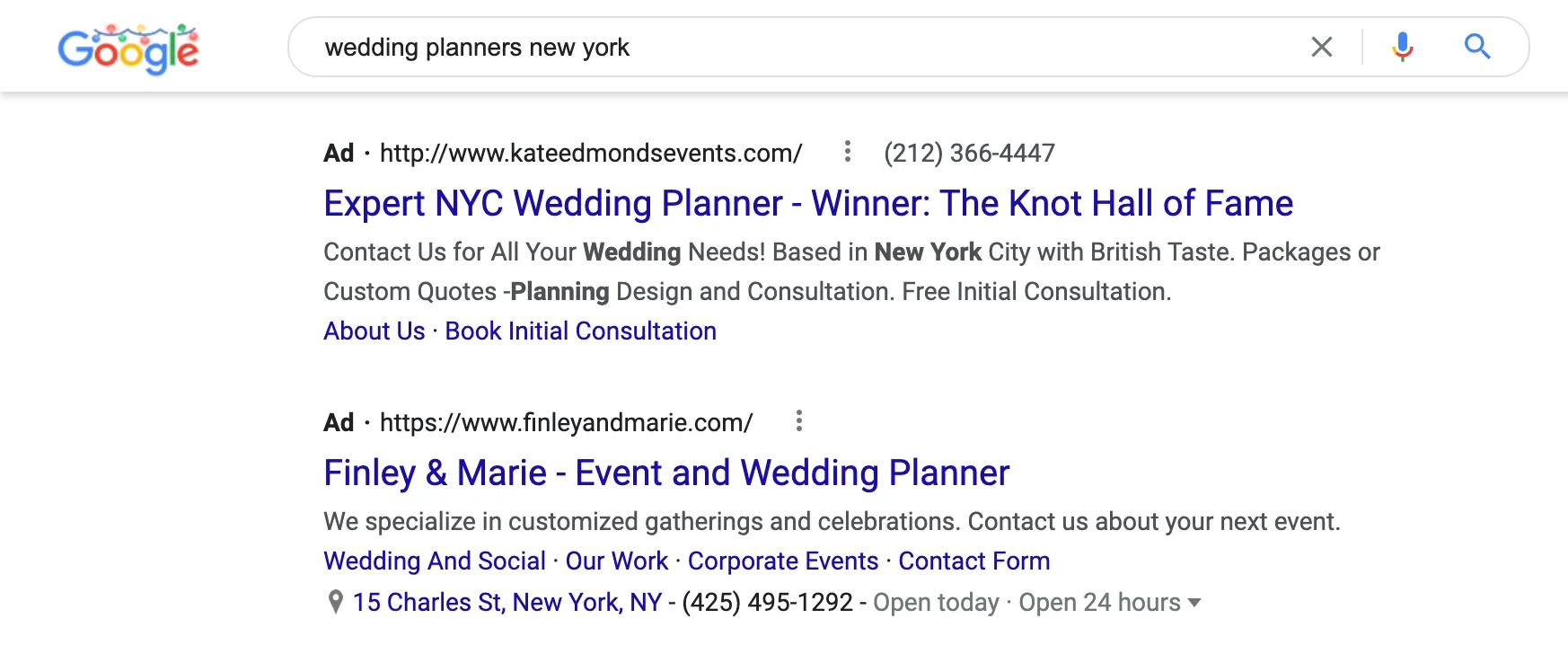The image size is (1568, 654).
Task: Expand the Open 24 hours dropdown
Action: click(x=1194, y=603)
